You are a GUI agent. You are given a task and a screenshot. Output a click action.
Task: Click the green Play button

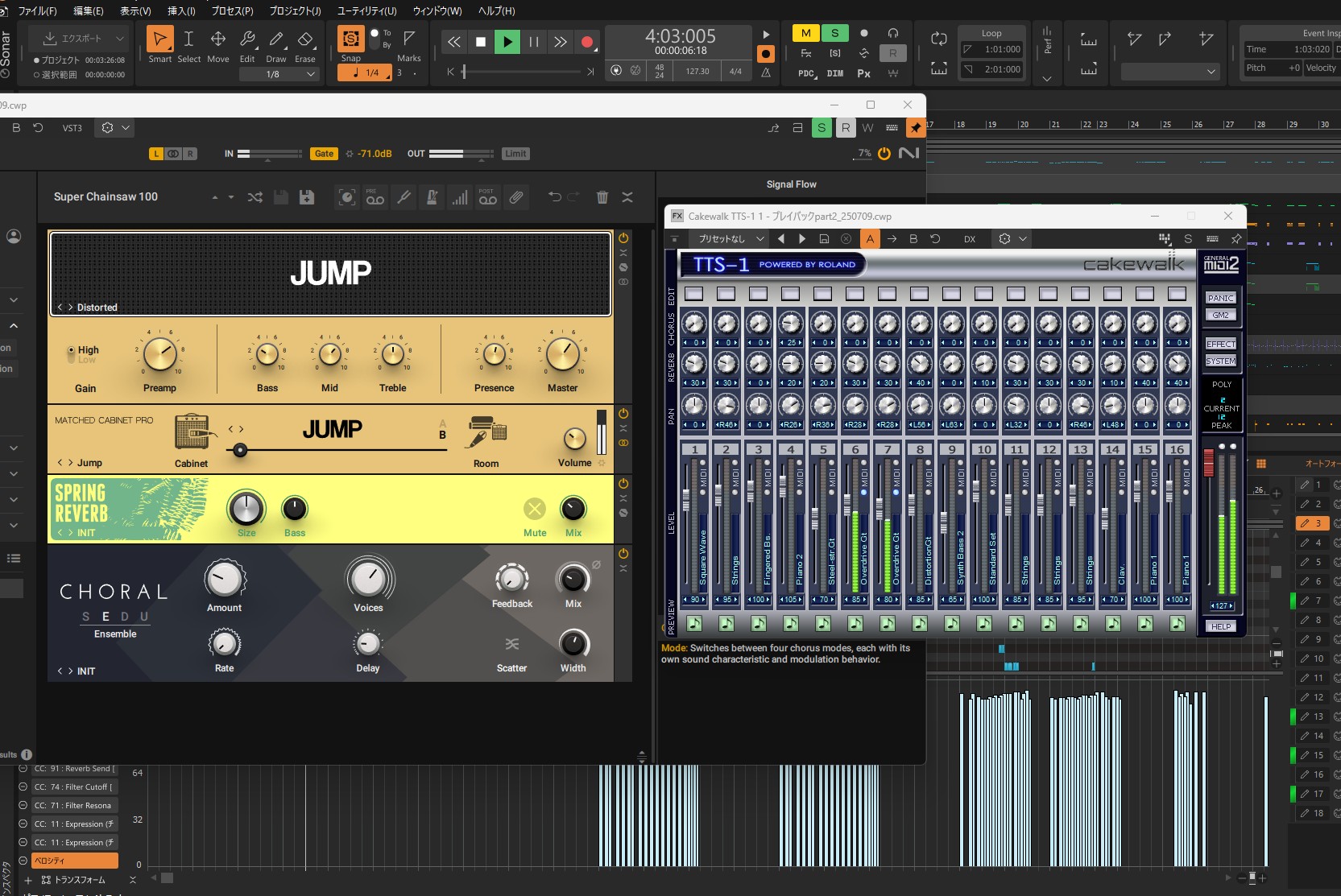[507, 42]
